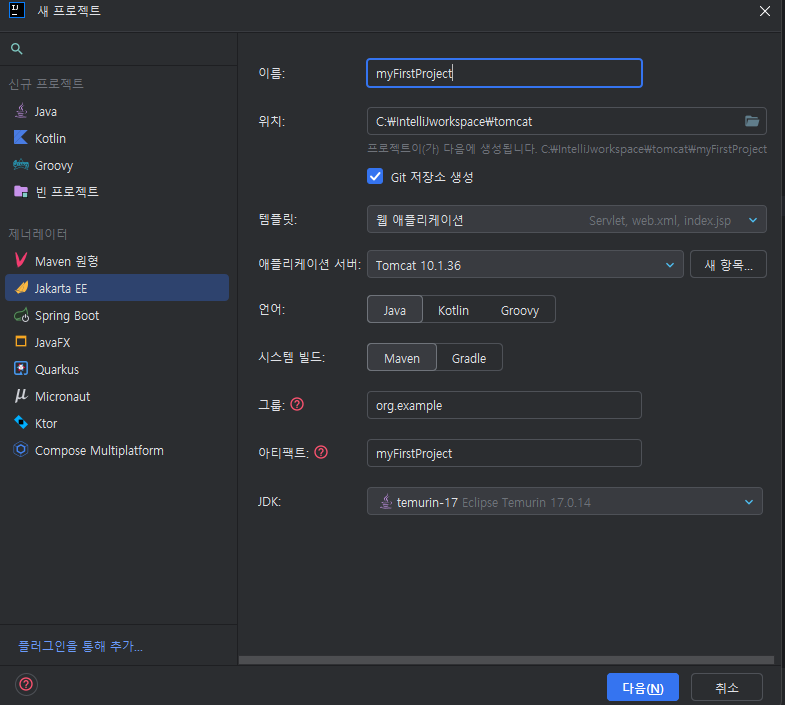Click the 아티팩트 input field
Screen dimensions: 785x705
(504, 453)
